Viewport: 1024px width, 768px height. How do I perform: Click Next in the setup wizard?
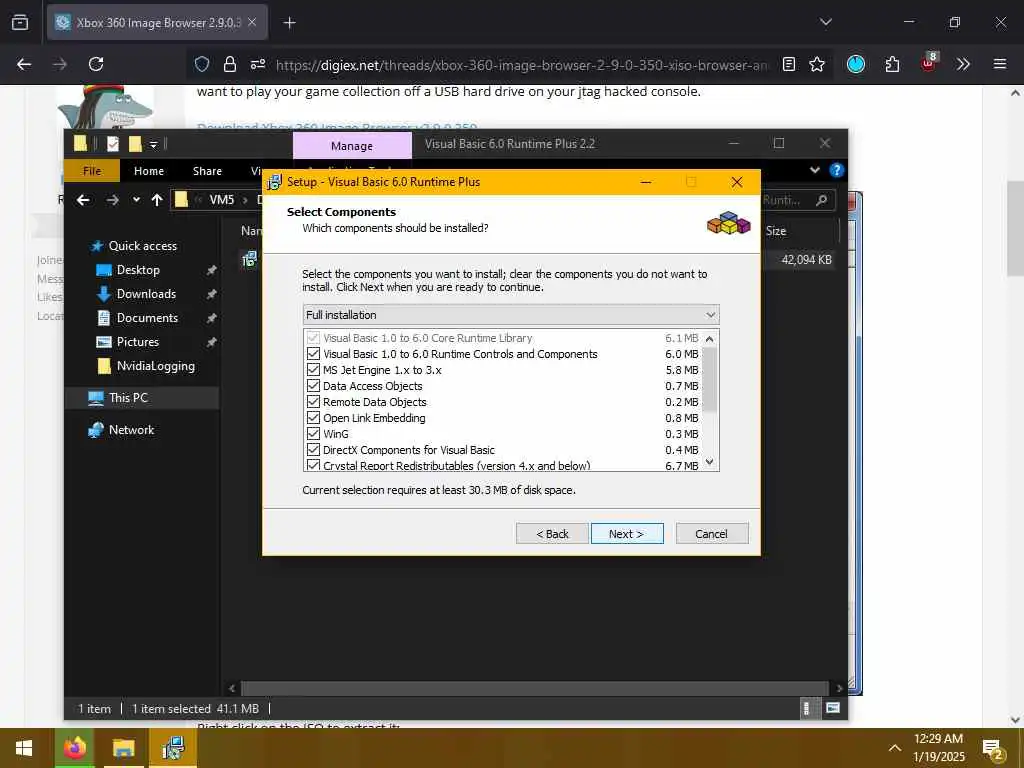pyautogui.click(x=627, y=534)
